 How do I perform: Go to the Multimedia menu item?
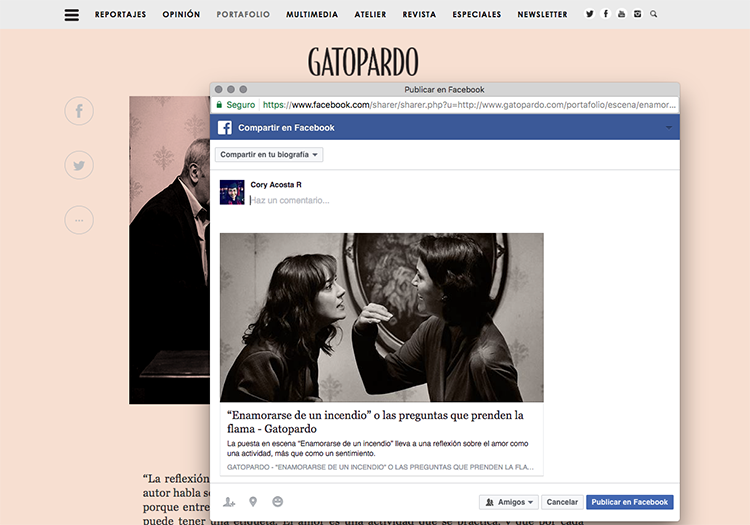pos(312,15)
